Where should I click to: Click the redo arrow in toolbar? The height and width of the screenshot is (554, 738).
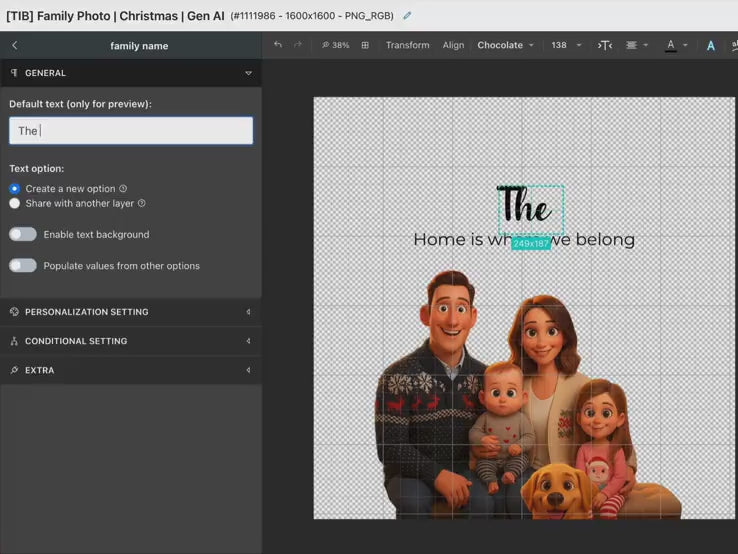[297, 45]
